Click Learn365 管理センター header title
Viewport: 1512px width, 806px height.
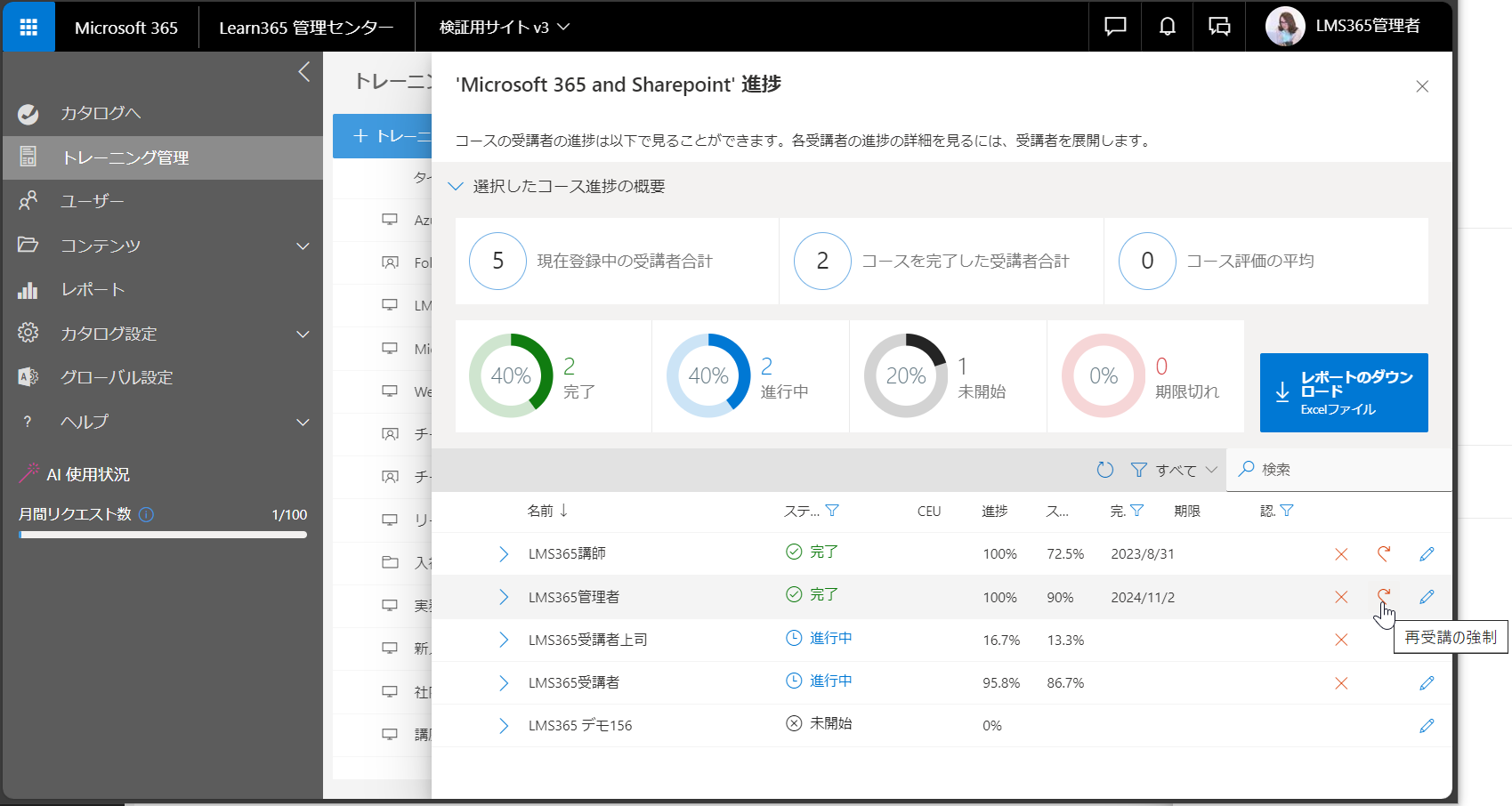(306, 28)
